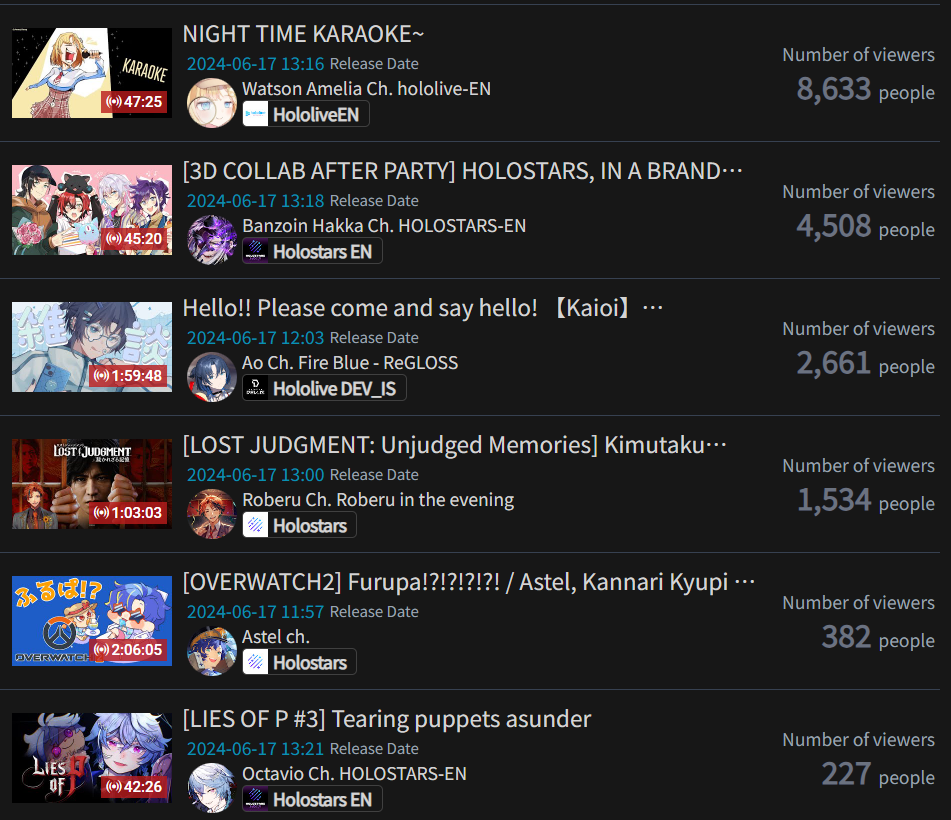Open '[LIES OF P #3] Tearing puppets asunder' title
This screenshot has height=820, width=951.
[x=387, y=719]
